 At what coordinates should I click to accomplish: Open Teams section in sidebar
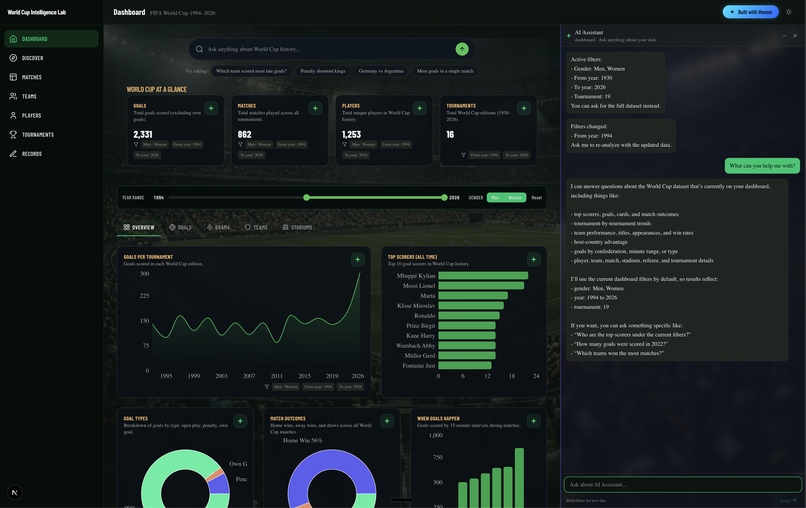(x=51, y=96)
